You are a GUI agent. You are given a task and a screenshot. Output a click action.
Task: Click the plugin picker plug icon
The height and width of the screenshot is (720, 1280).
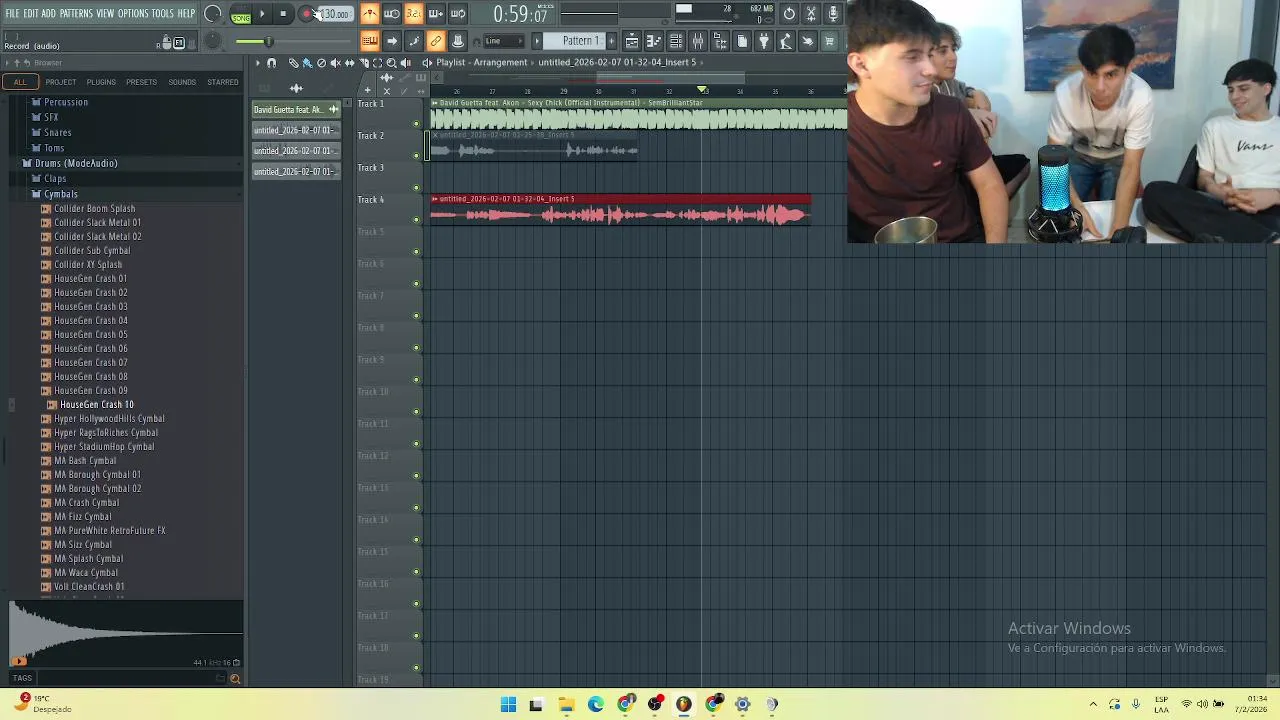pos(764,41)
